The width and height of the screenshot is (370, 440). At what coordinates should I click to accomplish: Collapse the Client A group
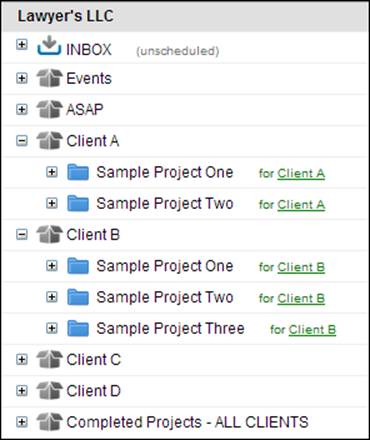[x=22, y=141]
